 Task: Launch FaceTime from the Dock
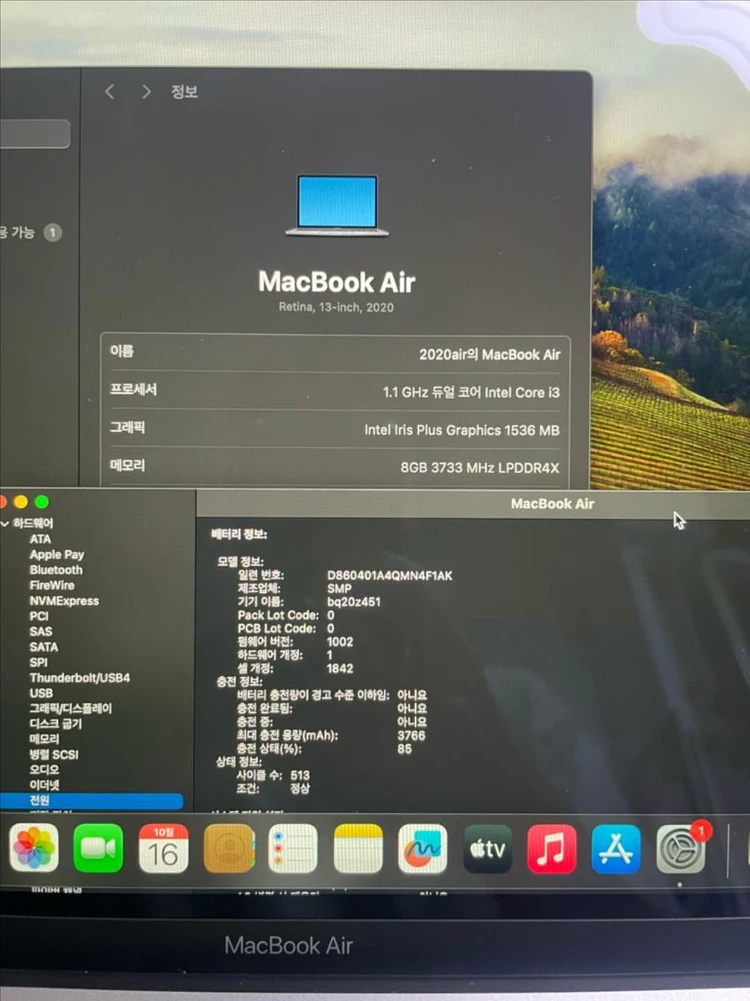pos(98,848)
